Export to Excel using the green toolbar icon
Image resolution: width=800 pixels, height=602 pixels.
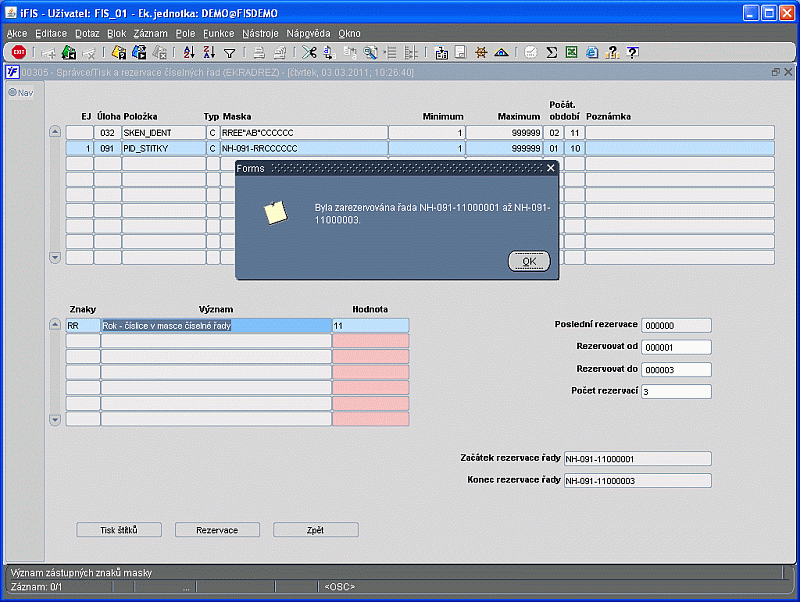pyautogui.click(x=571, y=52)
